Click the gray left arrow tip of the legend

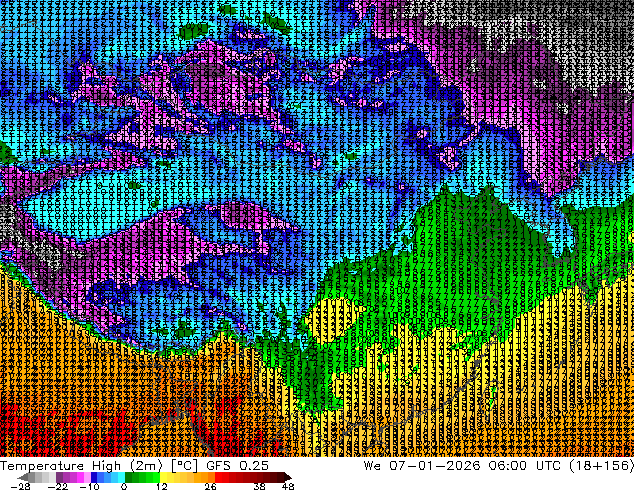23,477
